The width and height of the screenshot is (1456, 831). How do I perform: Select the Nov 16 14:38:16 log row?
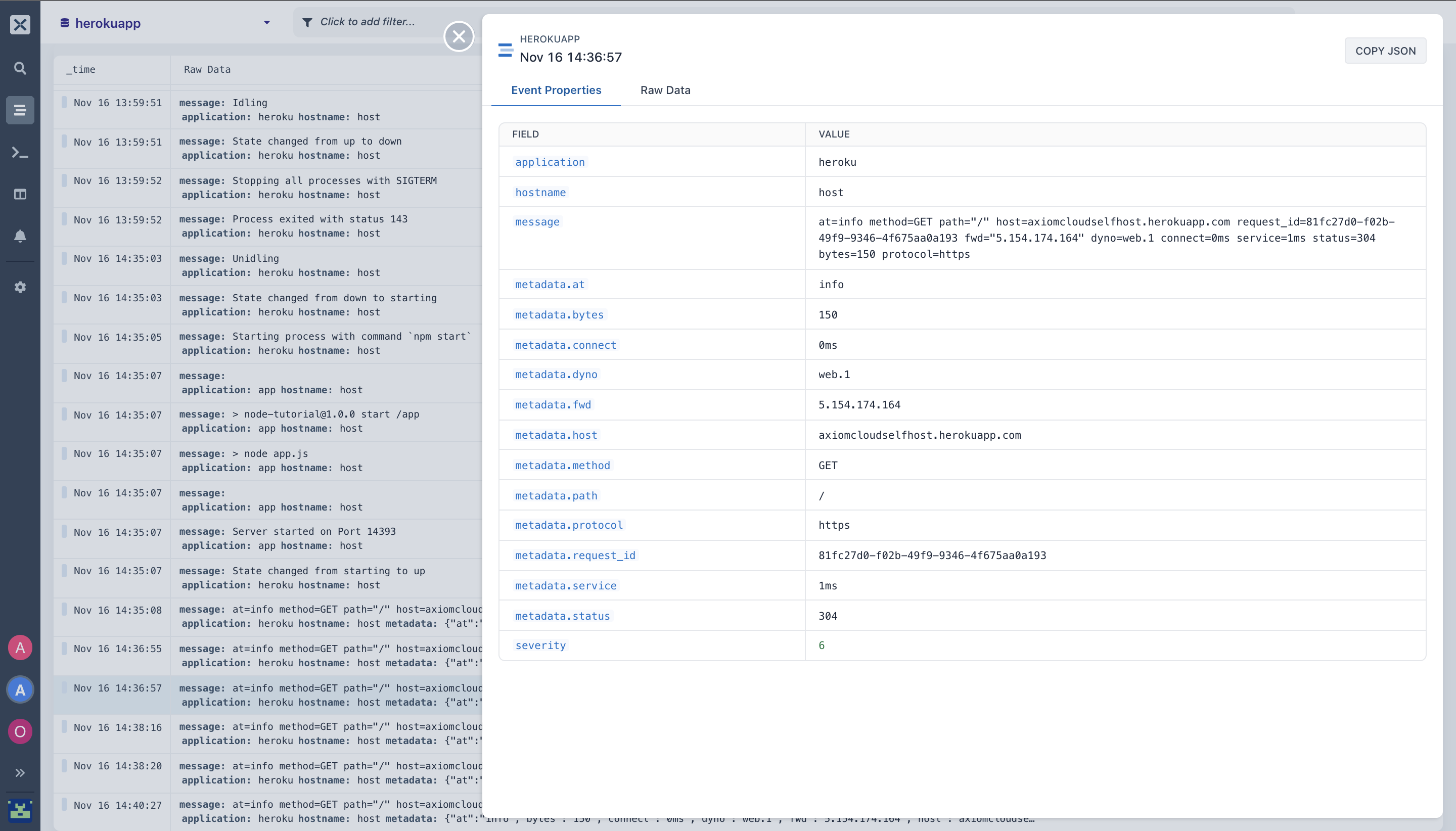tap(268, 734)
